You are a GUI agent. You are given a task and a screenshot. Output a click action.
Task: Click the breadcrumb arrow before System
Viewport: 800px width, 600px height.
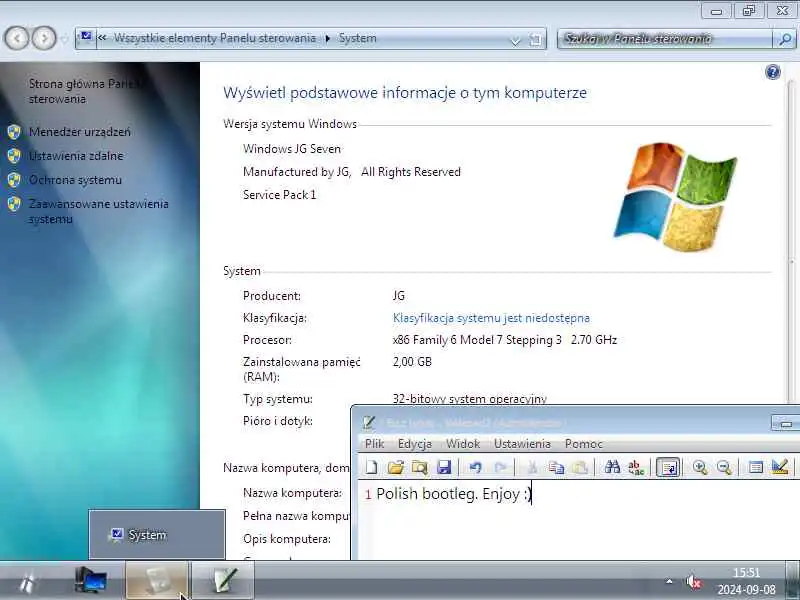pyautogui.click(x=328, y=38)
